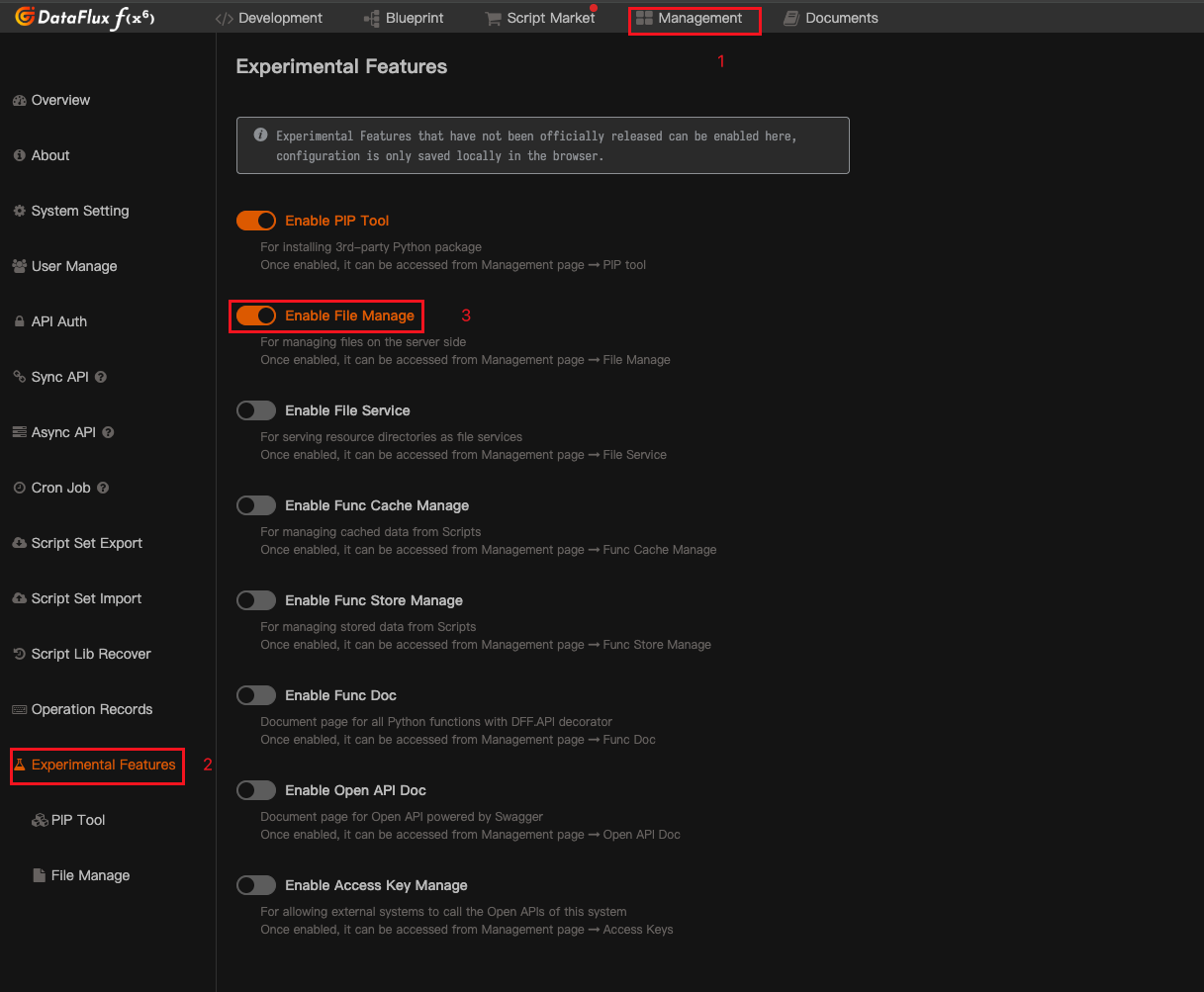
Task: Open User Manage in the sidebar
Action: tap(73, 266)
